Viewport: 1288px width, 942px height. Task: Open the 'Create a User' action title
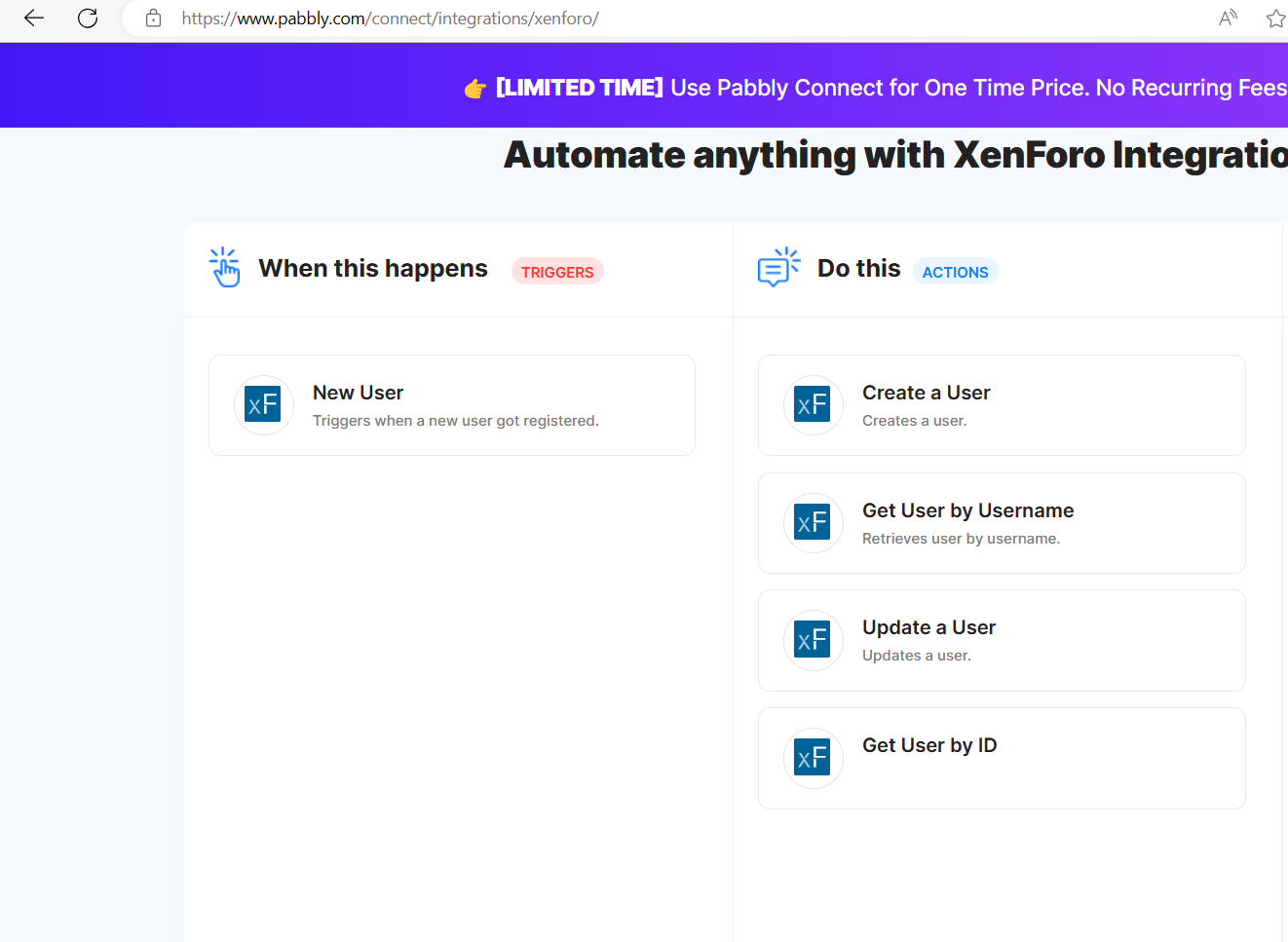click(926, 393)
